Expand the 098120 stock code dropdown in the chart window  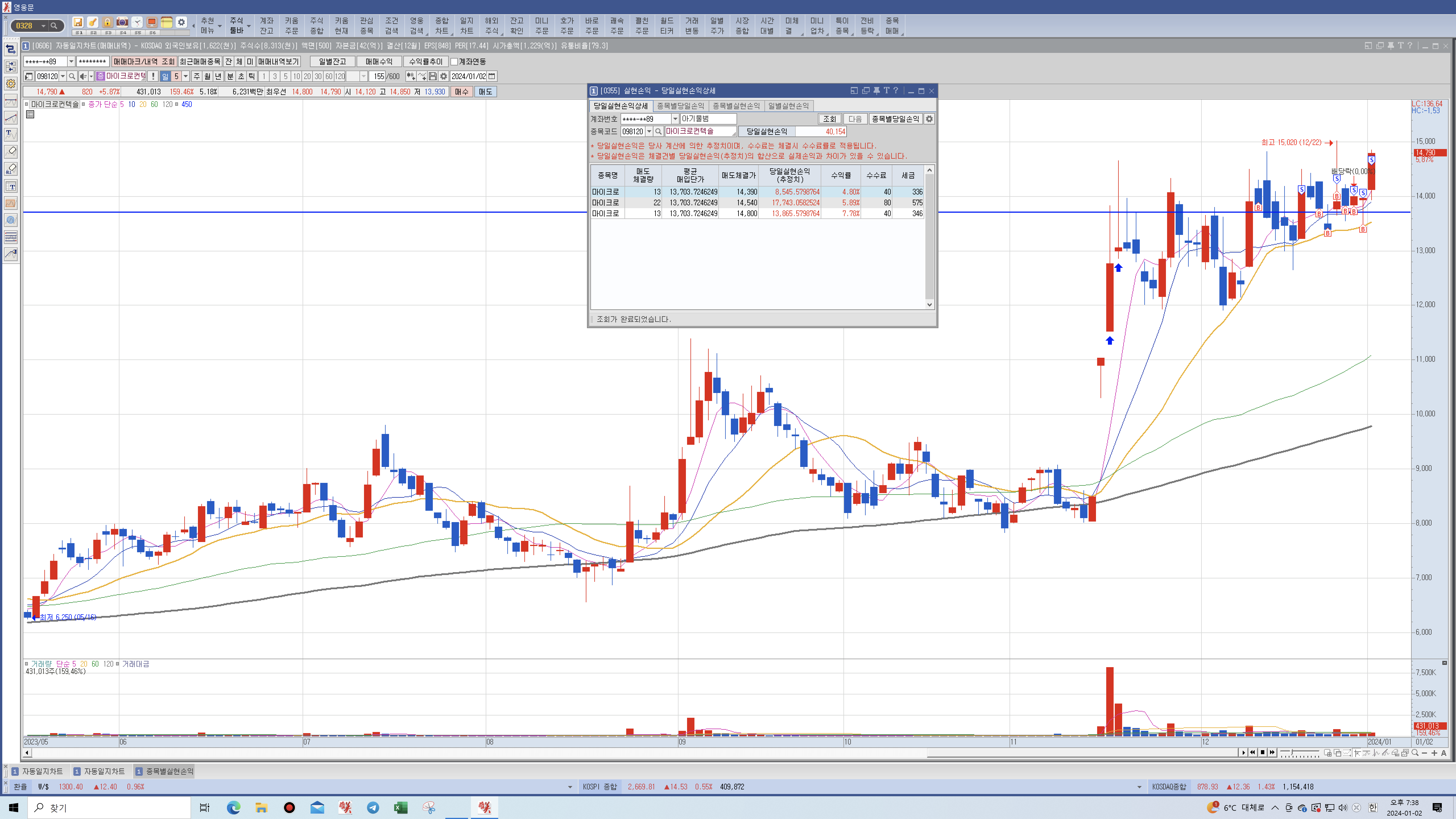[63, 76]
